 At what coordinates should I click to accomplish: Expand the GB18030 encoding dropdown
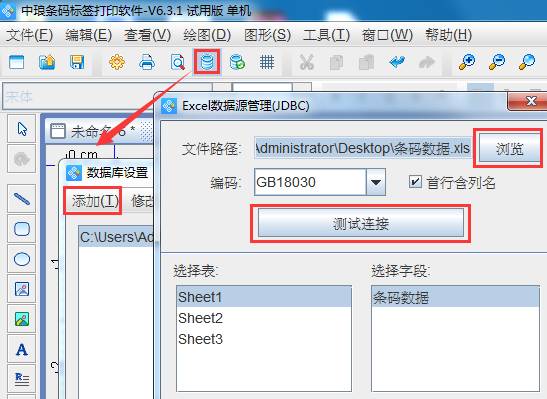pos(376,182)
